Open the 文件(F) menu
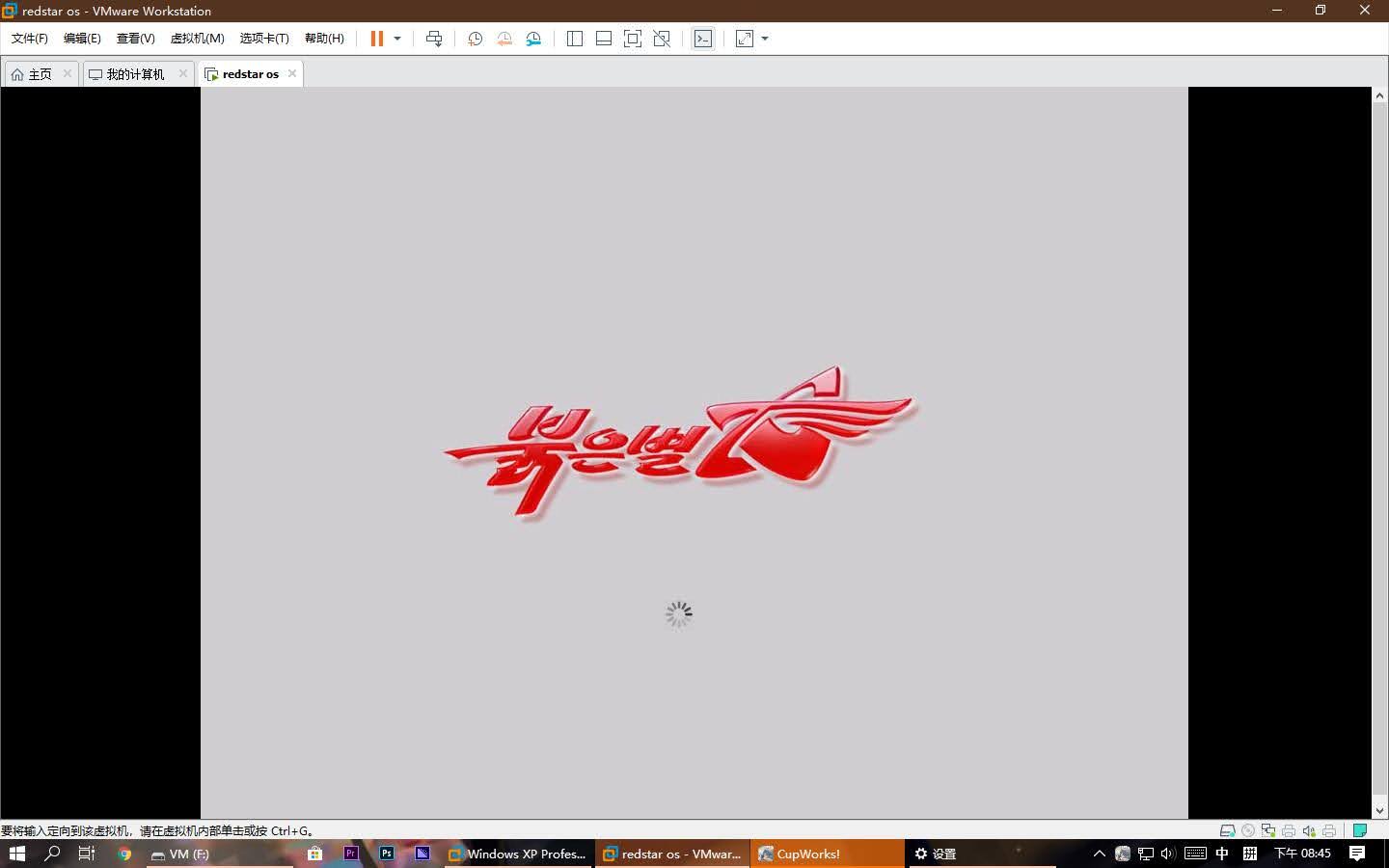Viewport: 1389px width, 868px height. pos(29,39)
